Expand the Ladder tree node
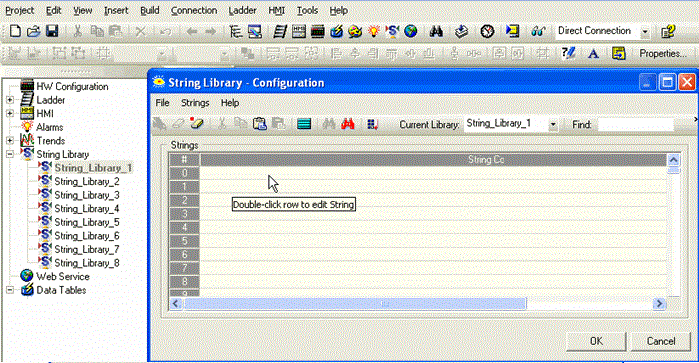 click(10, 100)
